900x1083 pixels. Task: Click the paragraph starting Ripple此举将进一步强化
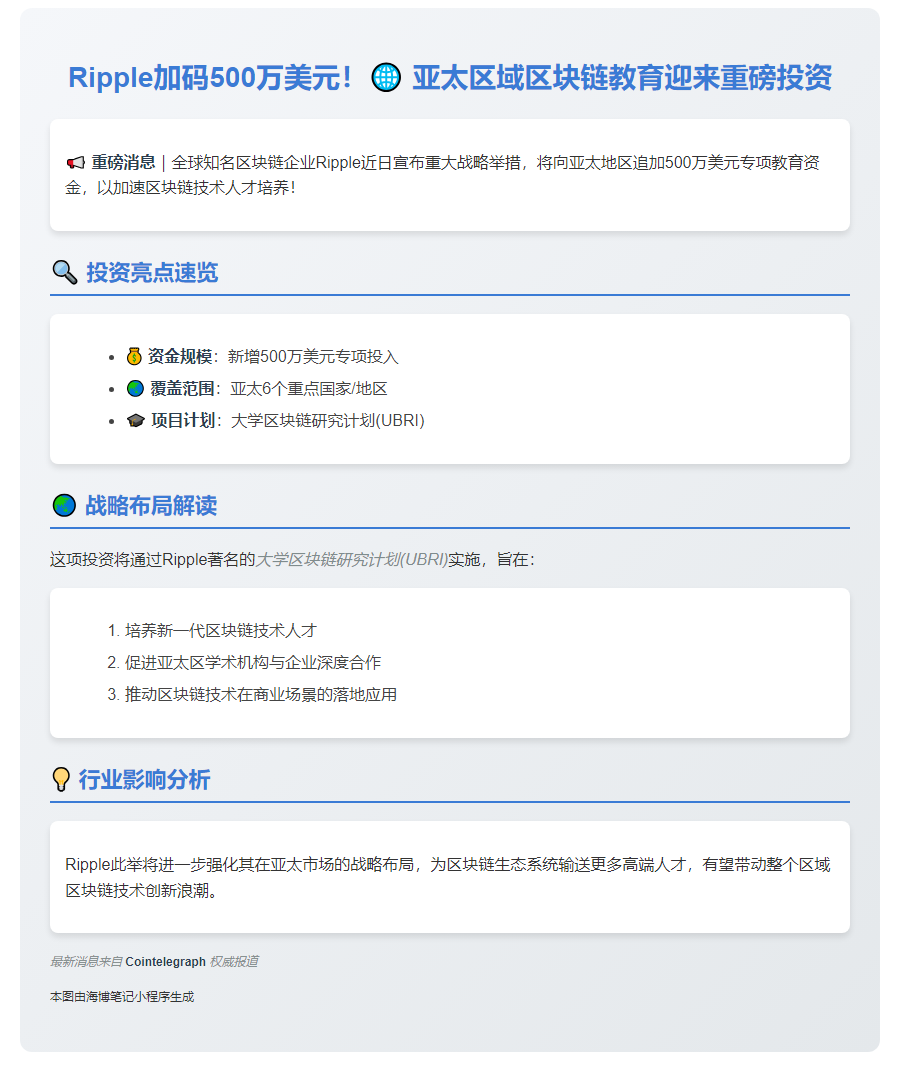click(448, 877)
